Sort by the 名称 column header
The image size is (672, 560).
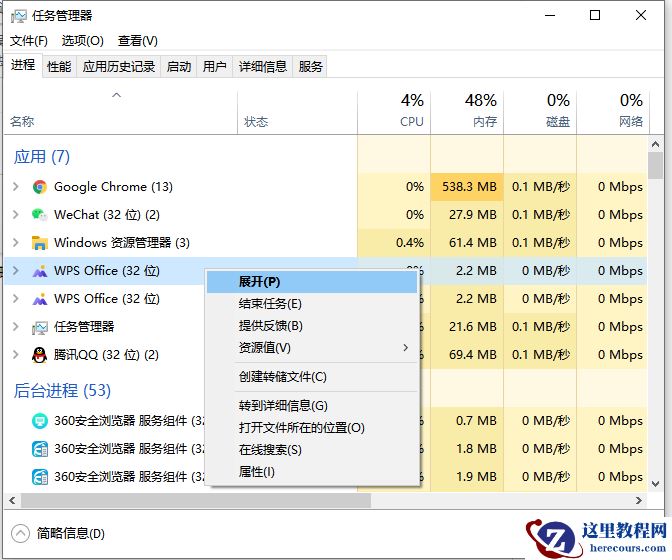(120, 112)
